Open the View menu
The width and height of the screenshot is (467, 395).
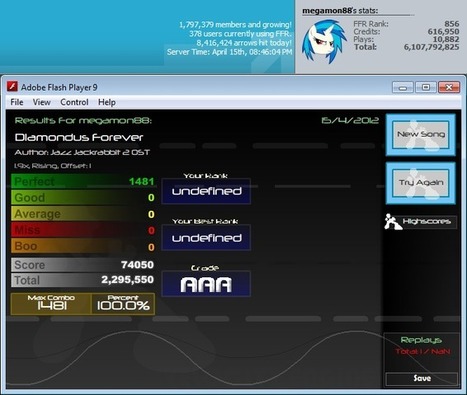[41, 102]
